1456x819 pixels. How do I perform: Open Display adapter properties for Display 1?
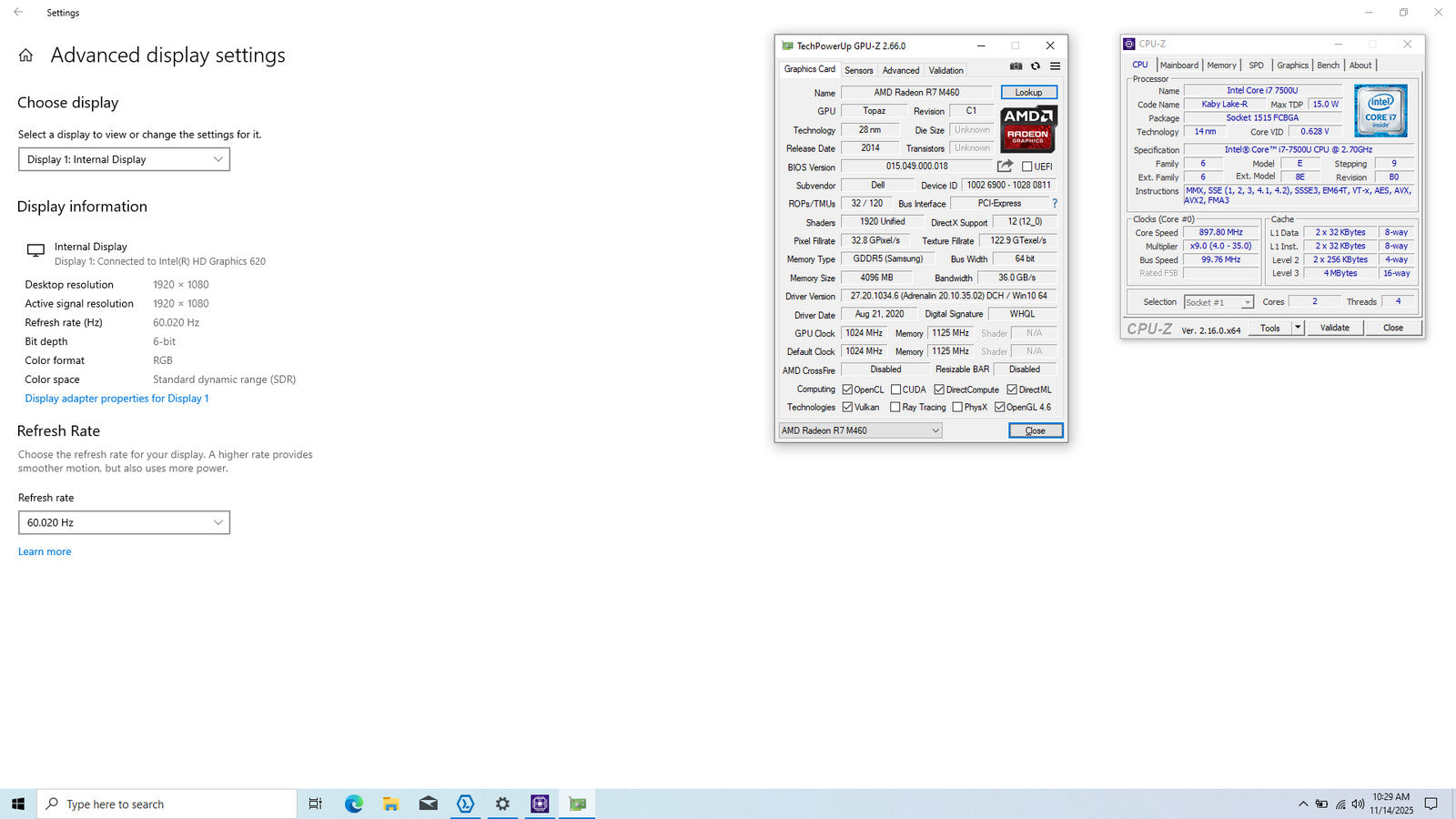pyautogui.click(x=116, y=399)
